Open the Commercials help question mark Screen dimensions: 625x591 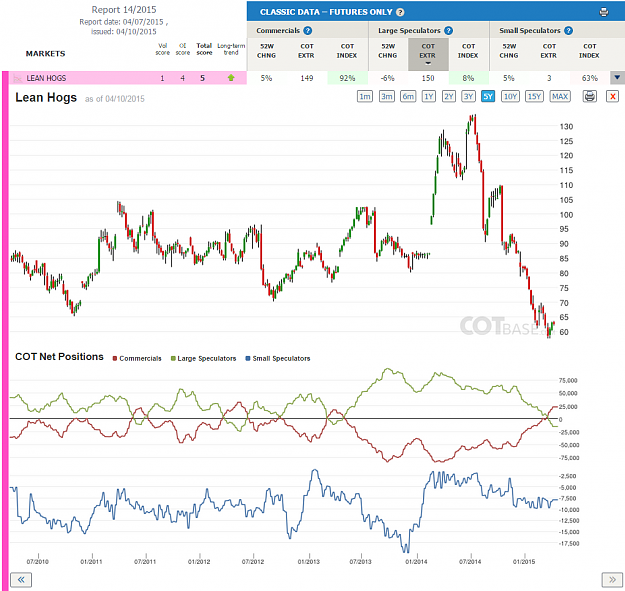pos(307,31)
